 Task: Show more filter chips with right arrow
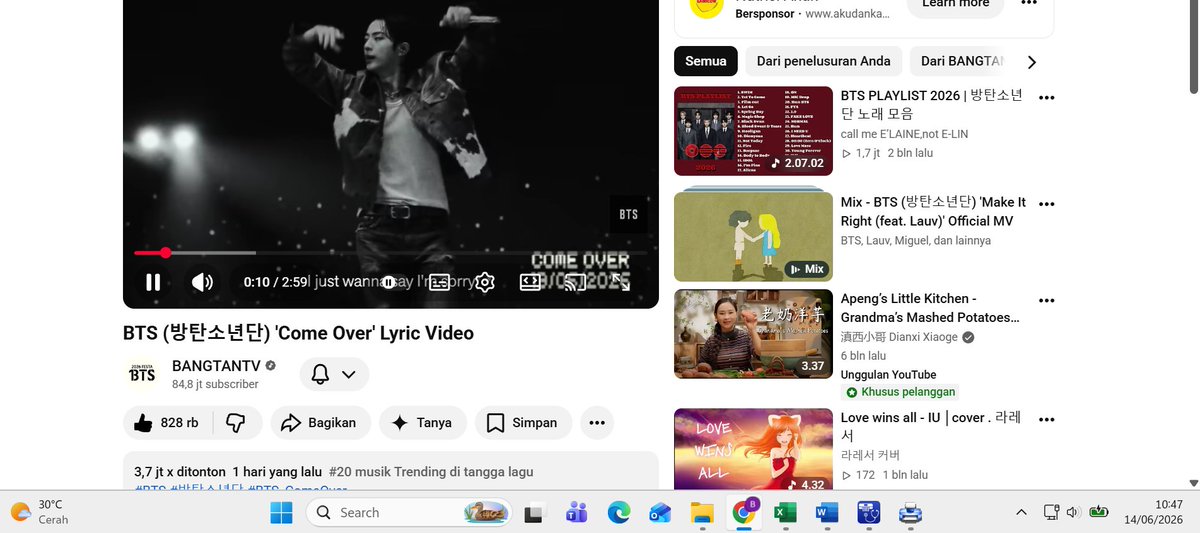(1032, 62)
